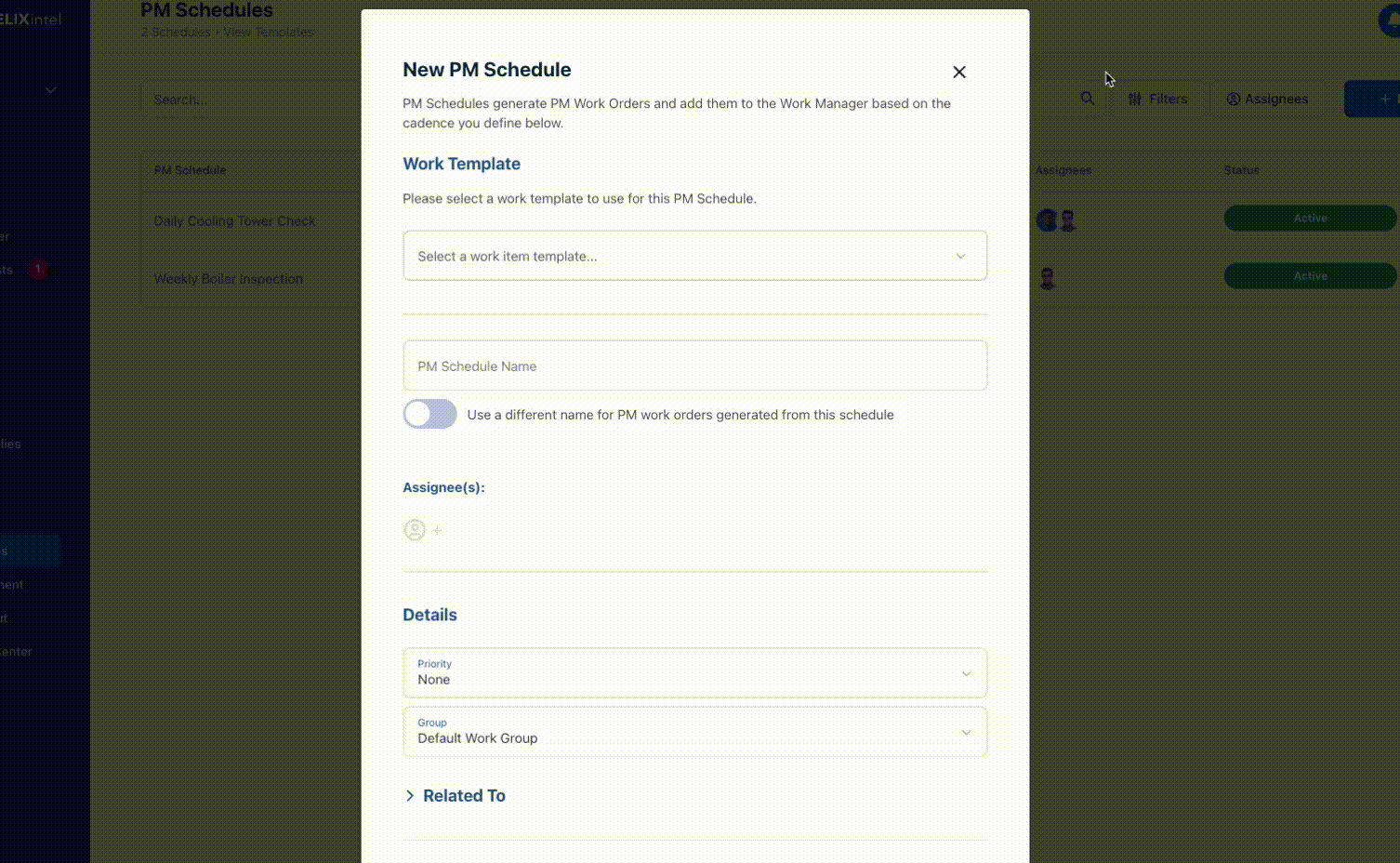The width and height of the screenshot is (1400, 863).
Task: Click the assignee avatar on Weekly Boiler Inspection row
Action: click(1048, 277)
